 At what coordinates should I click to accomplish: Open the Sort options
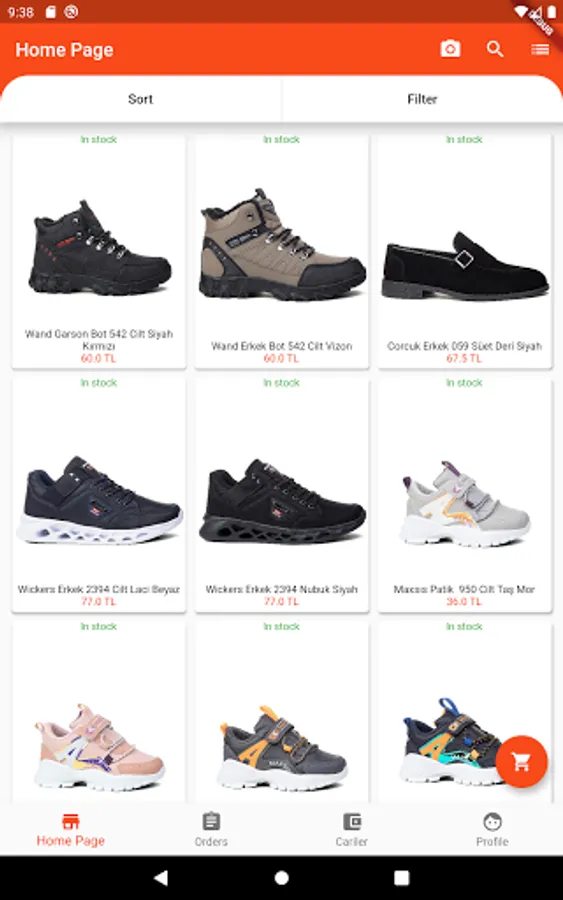point(141,99)
